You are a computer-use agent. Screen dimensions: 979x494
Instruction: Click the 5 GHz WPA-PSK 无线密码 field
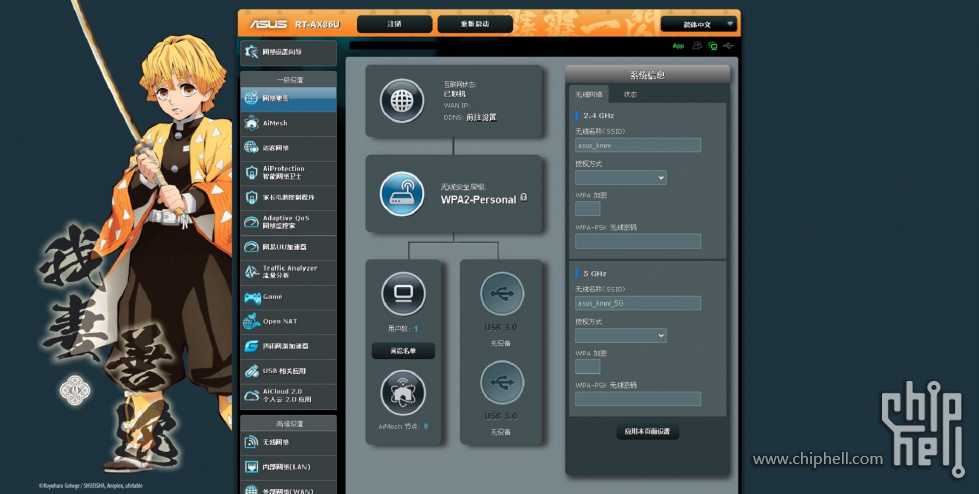(638, 399)
